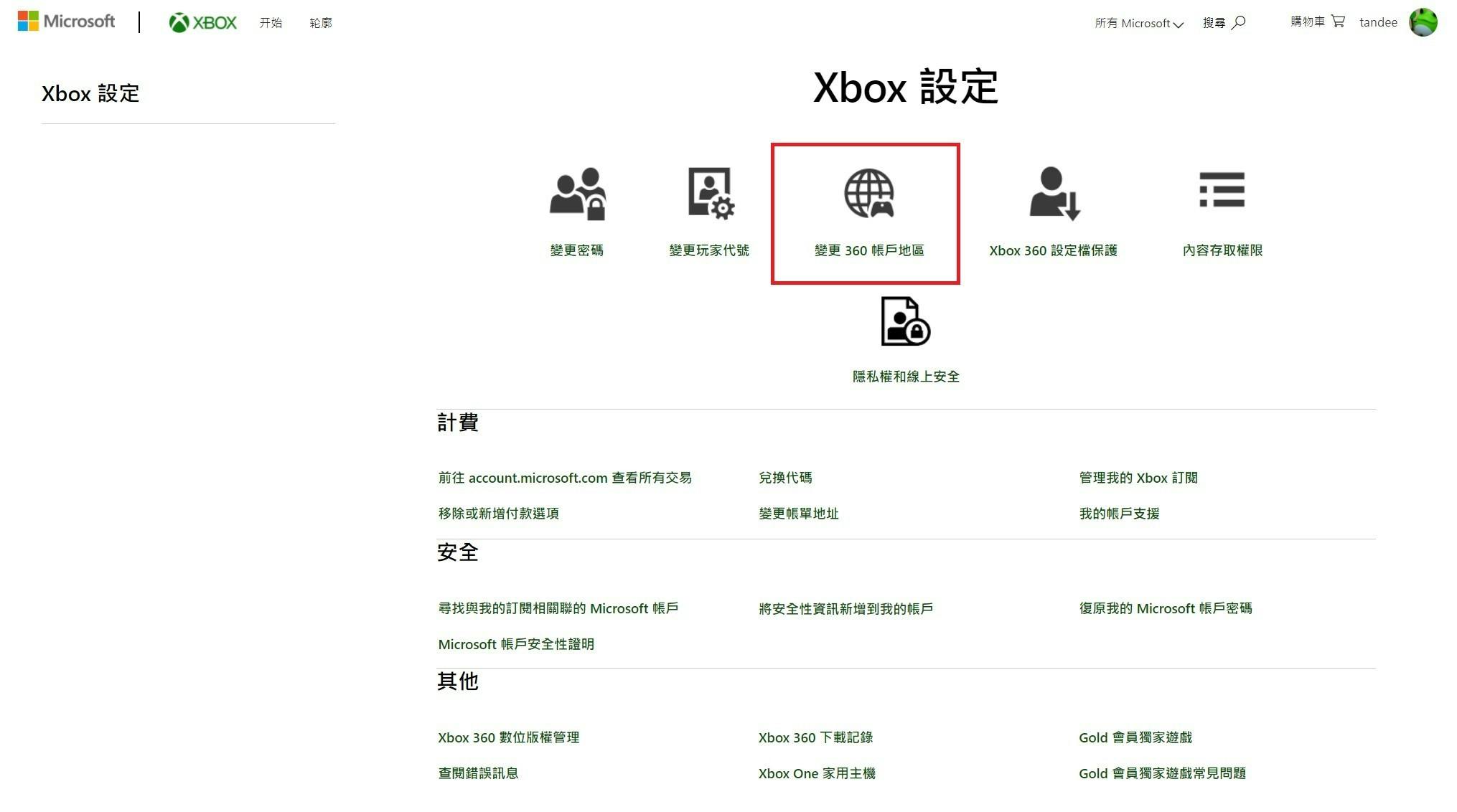The image size is (1457, 812).
Task: Click the Xbox logo in the header
Action: [x=202, y=23]
